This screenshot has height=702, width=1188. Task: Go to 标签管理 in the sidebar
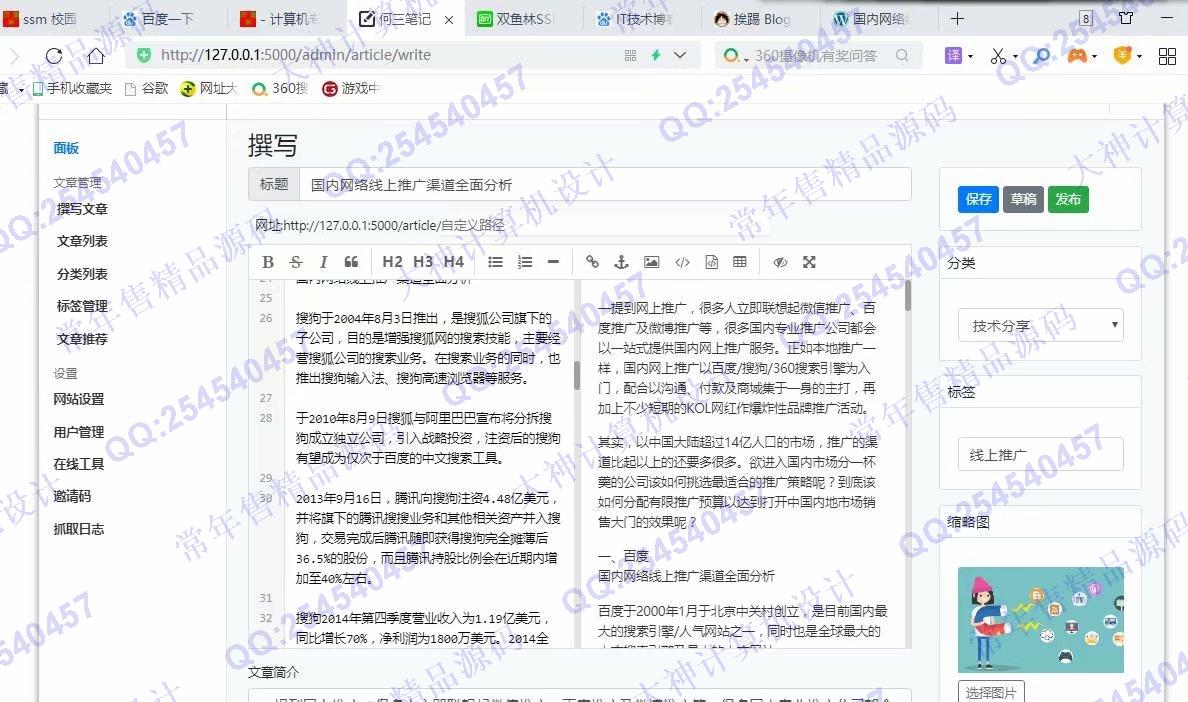(82, 307)
